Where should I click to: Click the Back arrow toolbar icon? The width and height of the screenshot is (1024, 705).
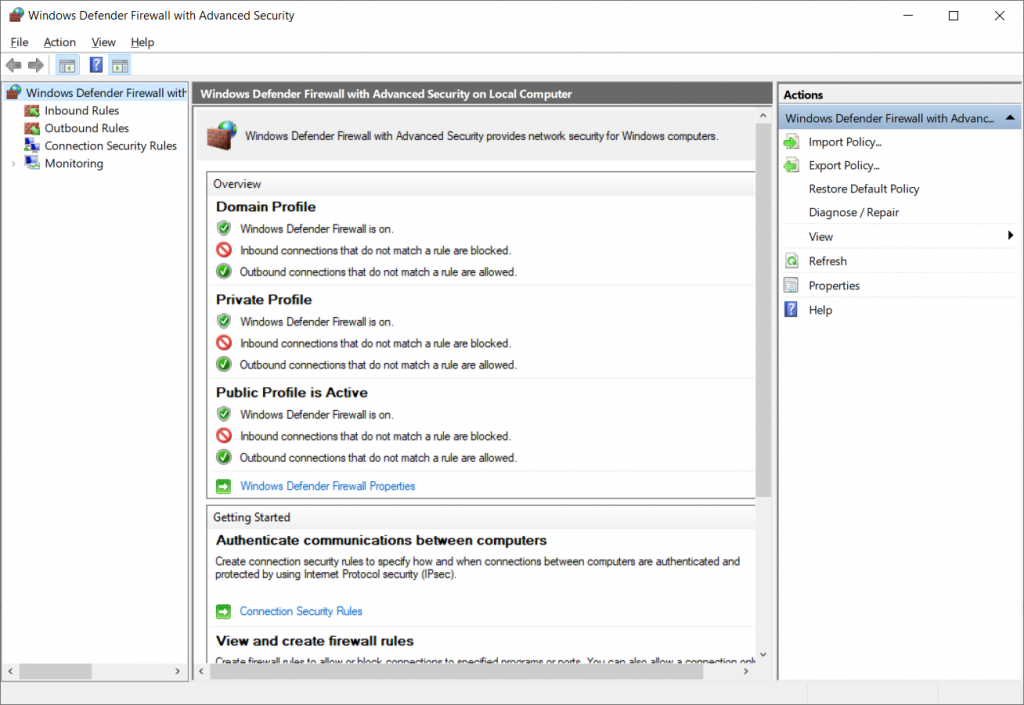[x=13, y=65]
